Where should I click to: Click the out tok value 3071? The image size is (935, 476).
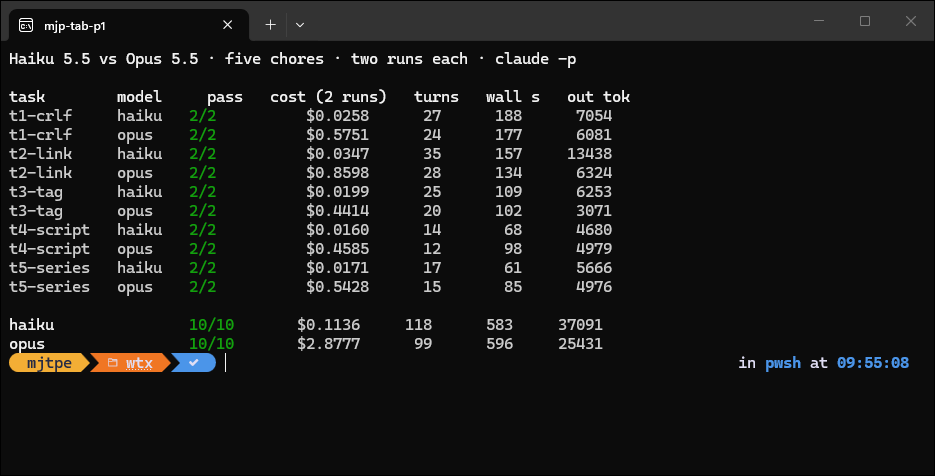tap(594, 211)
